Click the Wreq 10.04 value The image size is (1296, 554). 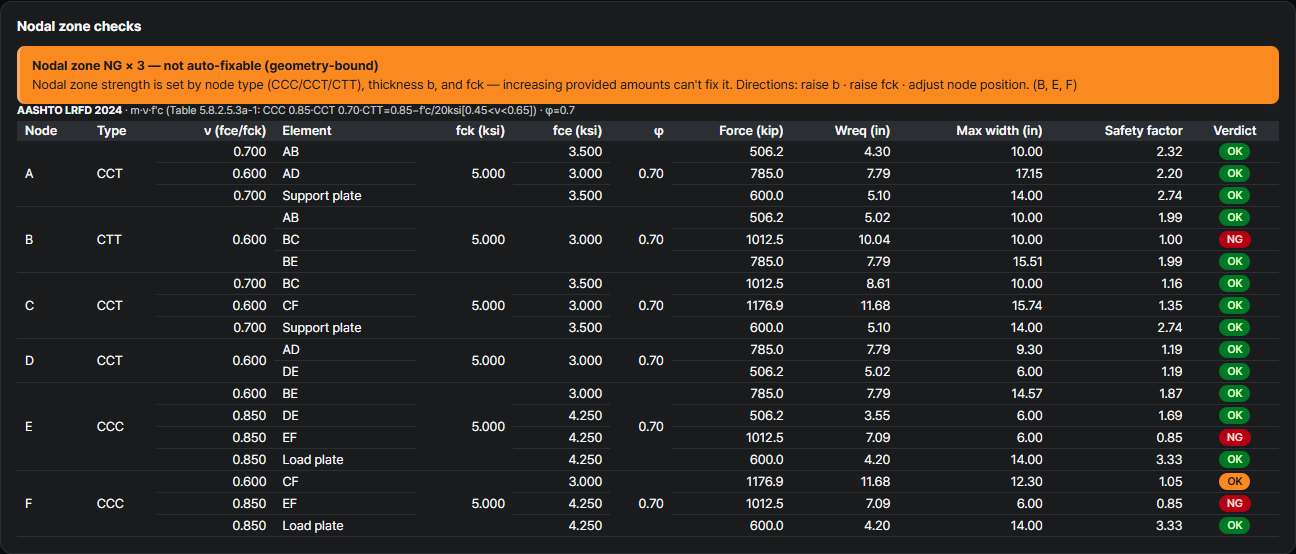[875, 240]
